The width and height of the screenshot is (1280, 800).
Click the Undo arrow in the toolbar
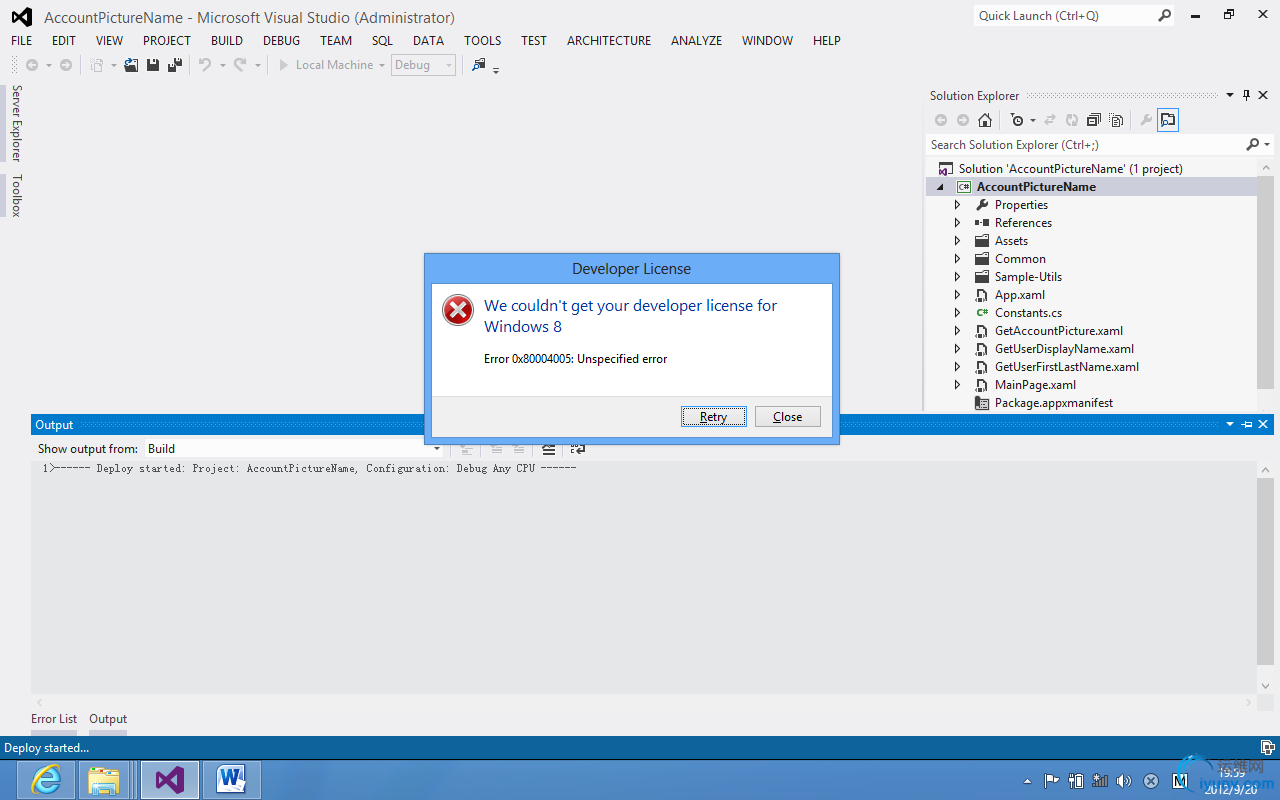[204, 65]
